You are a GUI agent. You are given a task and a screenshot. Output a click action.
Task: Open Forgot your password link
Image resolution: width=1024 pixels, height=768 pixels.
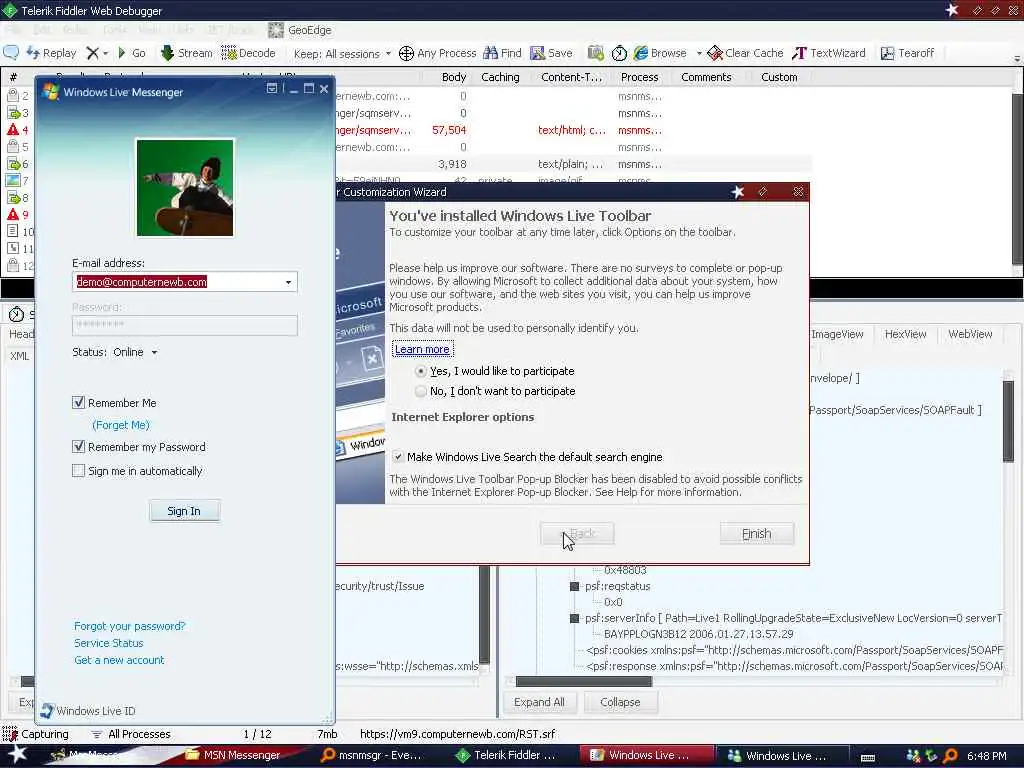(129, 626)
